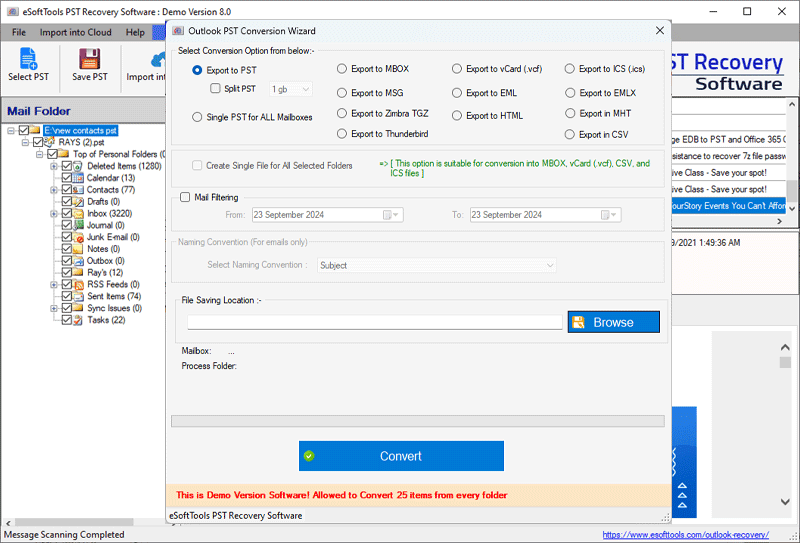The width and height of the screenshot is (800, 543).
Task: Expand the Sync Issues tree node
Action: 54,308
